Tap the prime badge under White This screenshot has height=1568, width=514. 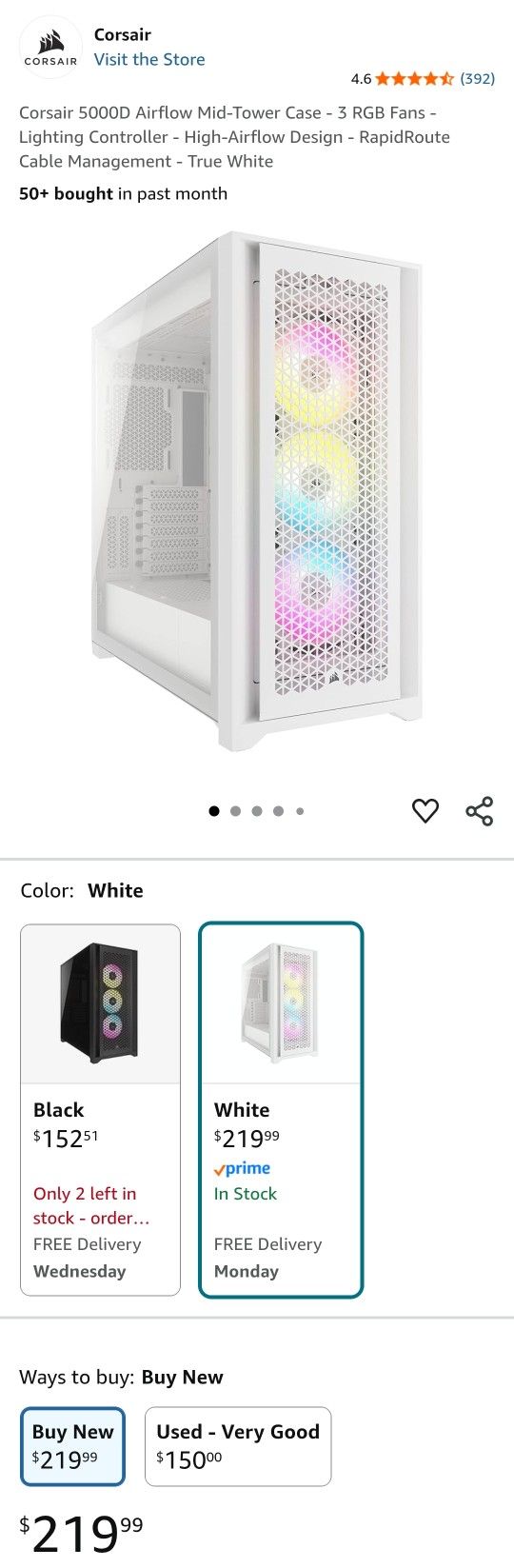pos(242,1168)
